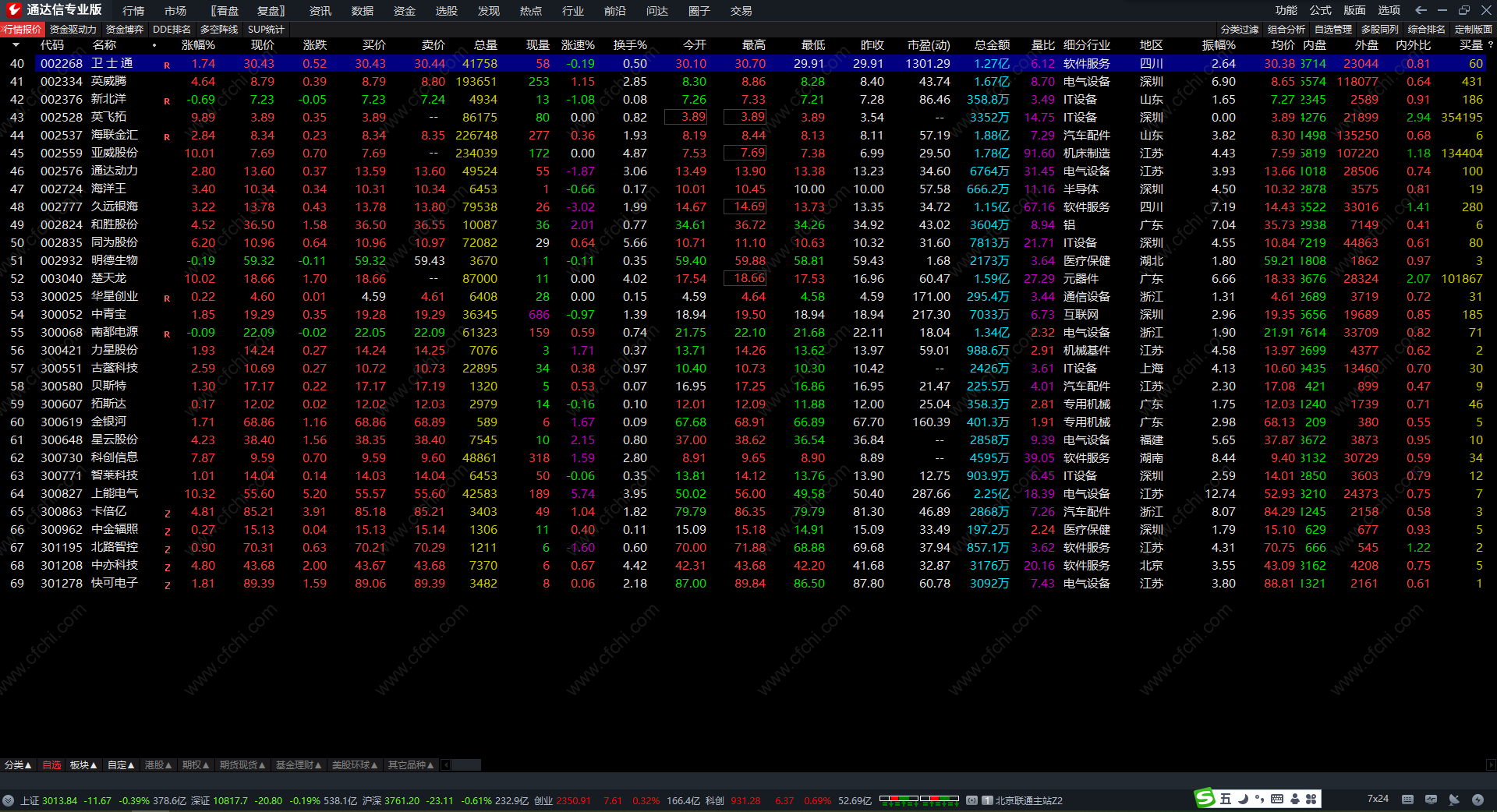Image resolution: width=1497 pixels, height=812 pixels.
Task: Switch to the 资金驱动力 tab
Action: 73,30
